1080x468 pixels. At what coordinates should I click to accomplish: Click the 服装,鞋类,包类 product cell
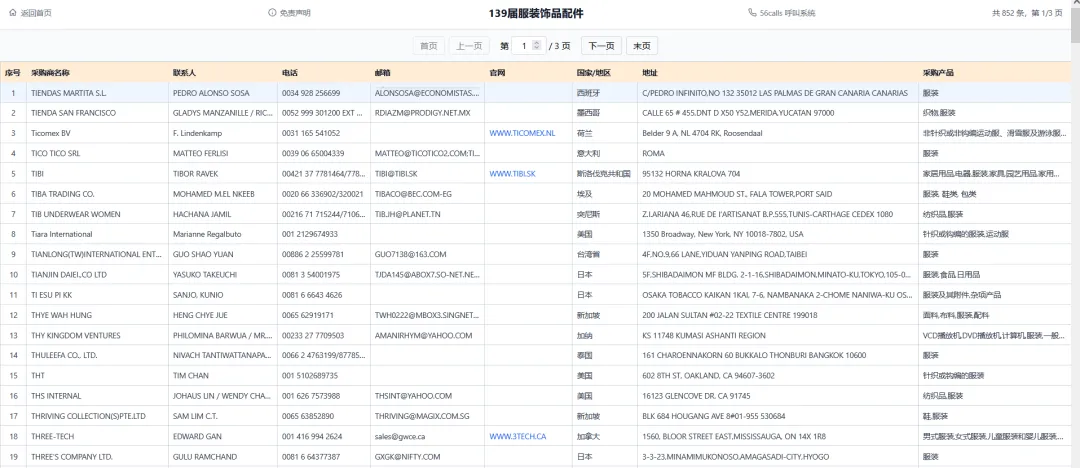point(995,194)
